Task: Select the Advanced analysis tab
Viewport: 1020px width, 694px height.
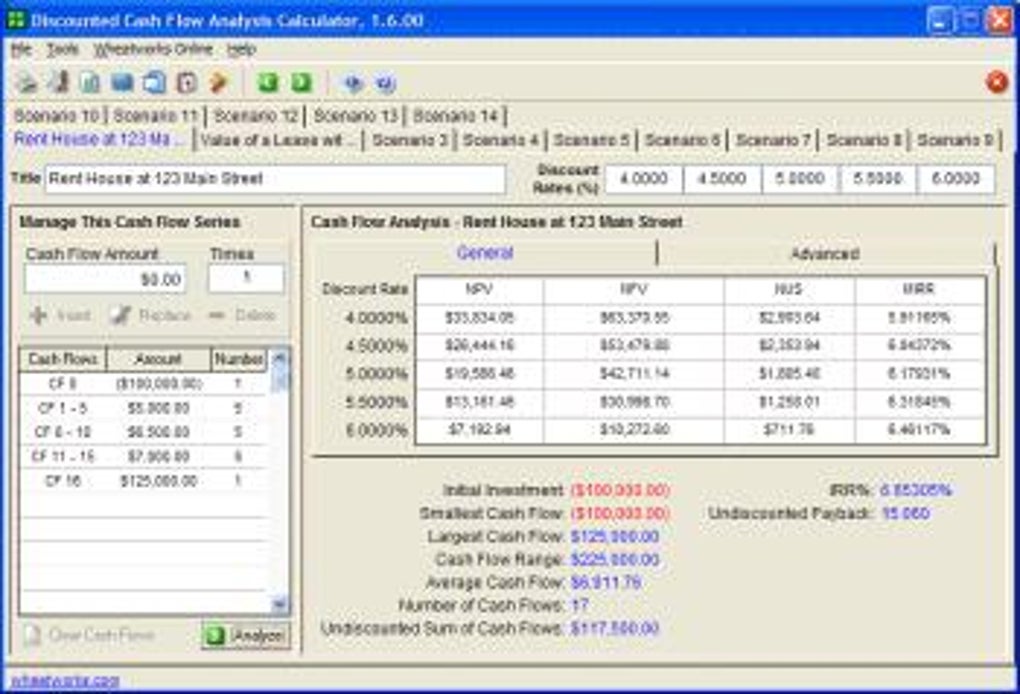Action: tap(825, 253)
